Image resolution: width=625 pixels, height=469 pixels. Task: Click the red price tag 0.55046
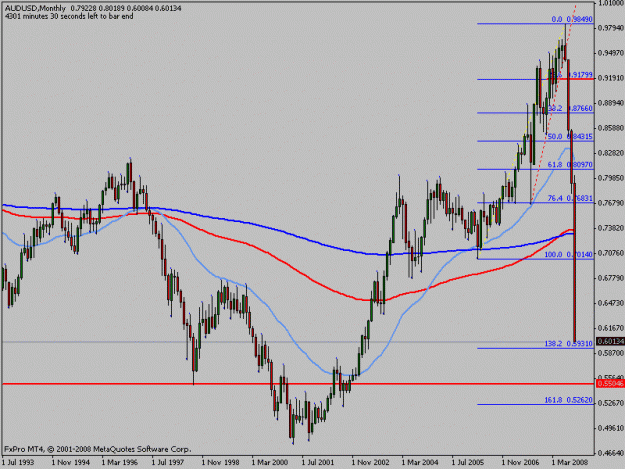610,384
